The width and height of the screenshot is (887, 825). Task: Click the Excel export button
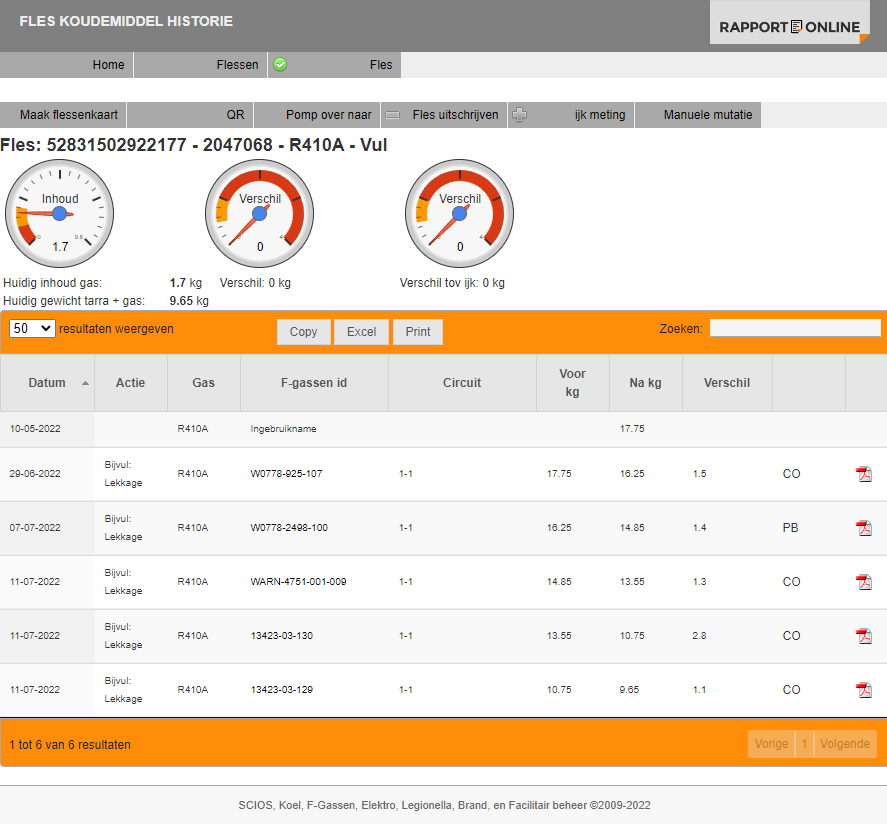click(x=361, y=332)
